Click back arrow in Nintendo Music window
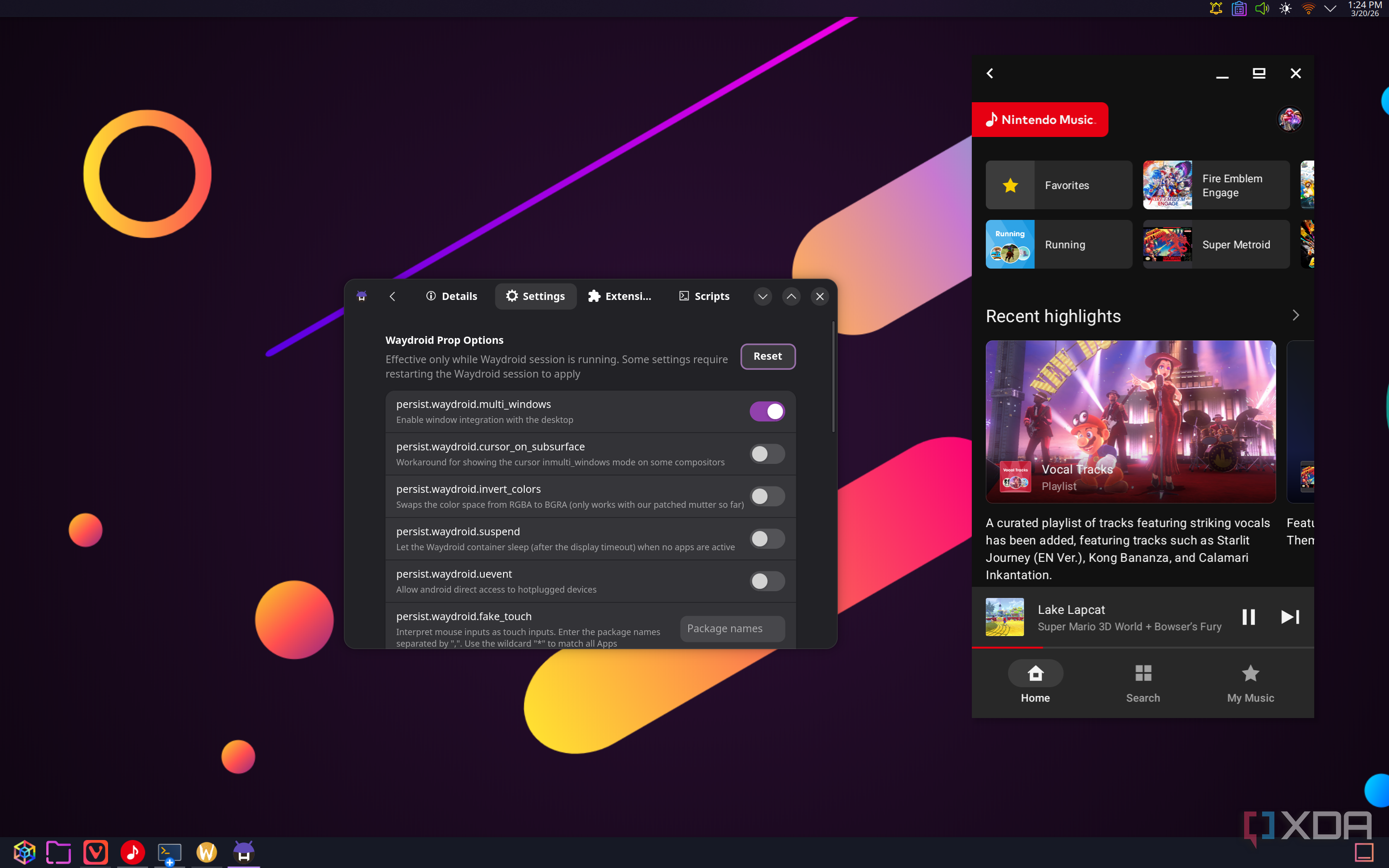This screenshot has height=868, width=1389. pos(990,73)
